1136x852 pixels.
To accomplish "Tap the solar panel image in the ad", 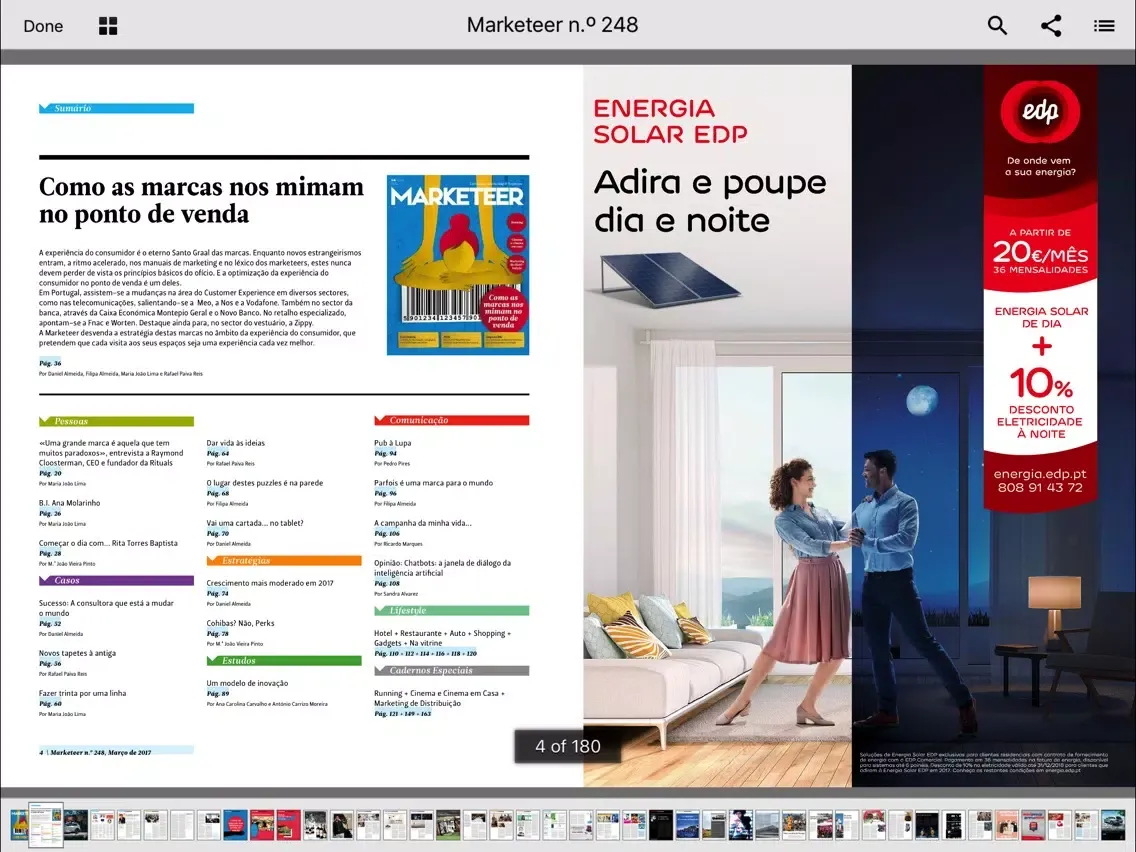I will click(x=670, y=278).
